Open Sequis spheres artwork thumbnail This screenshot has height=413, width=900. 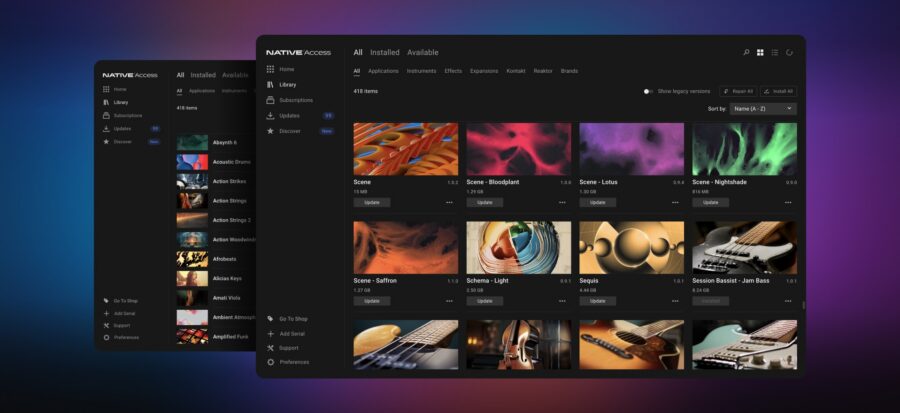point(631,248)
